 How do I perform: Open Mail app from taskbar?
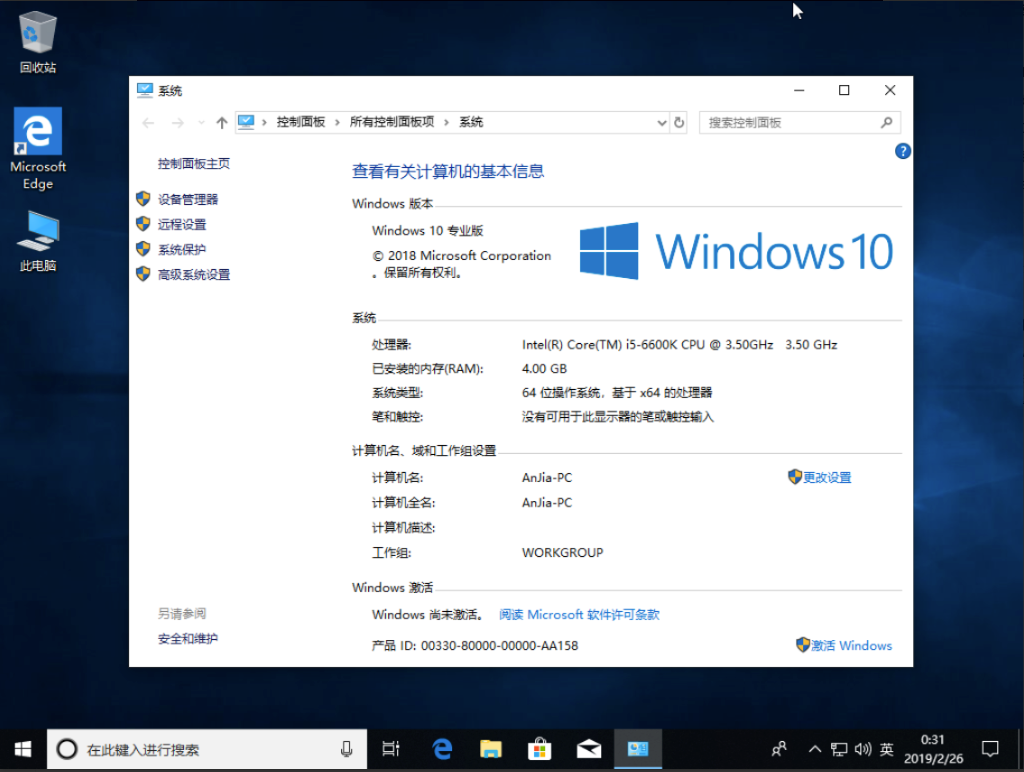coord(588,749)
